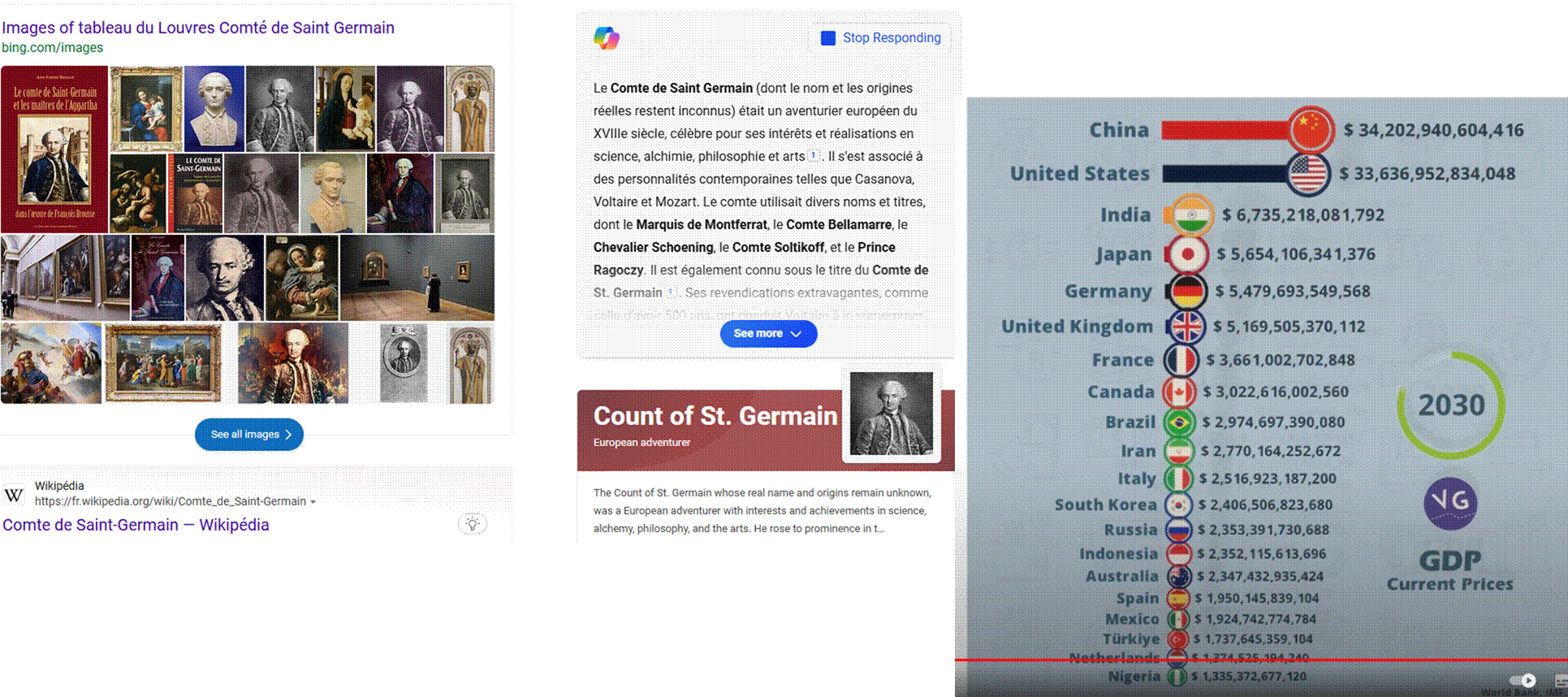Click the Australia flag icon
This screenshot has width=1568, height=697.
pos(1179,576)
